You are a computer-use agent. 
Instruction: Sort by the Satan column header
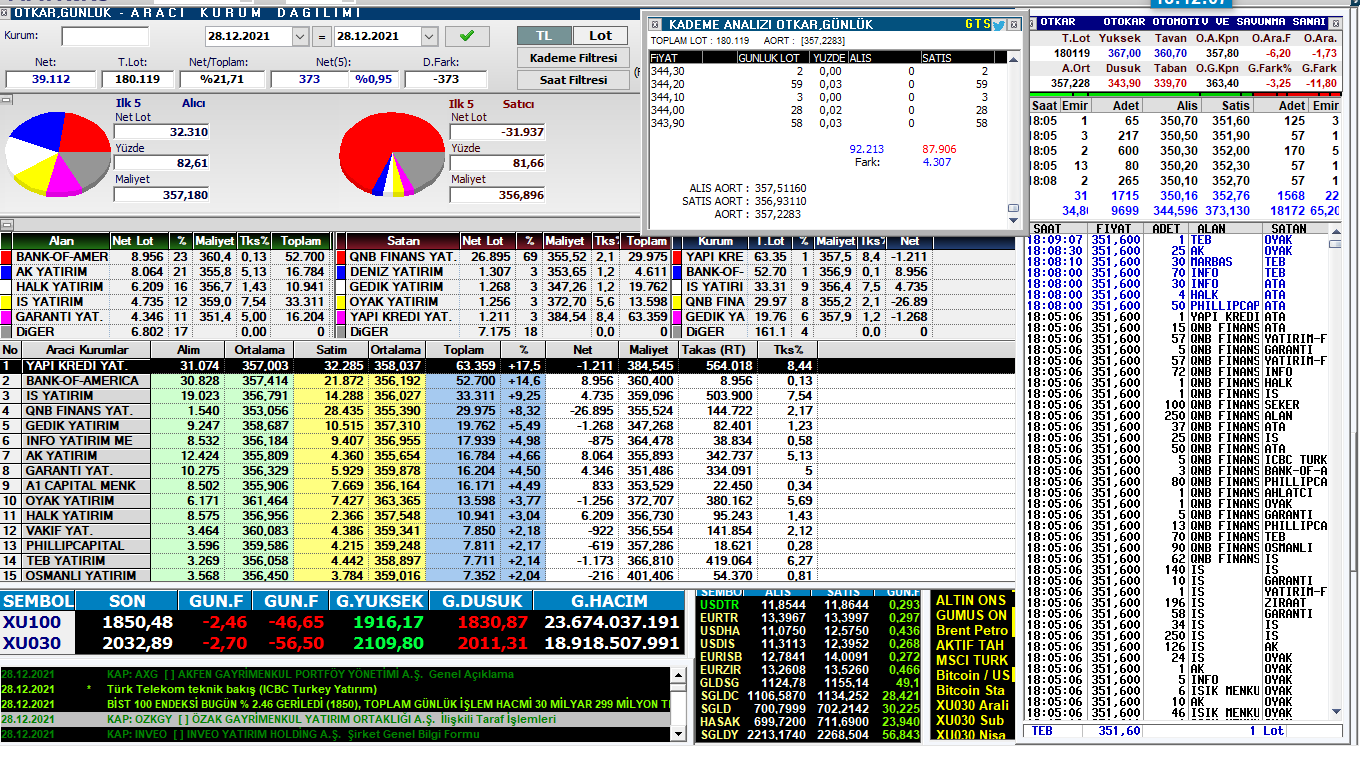coord(403,241)
